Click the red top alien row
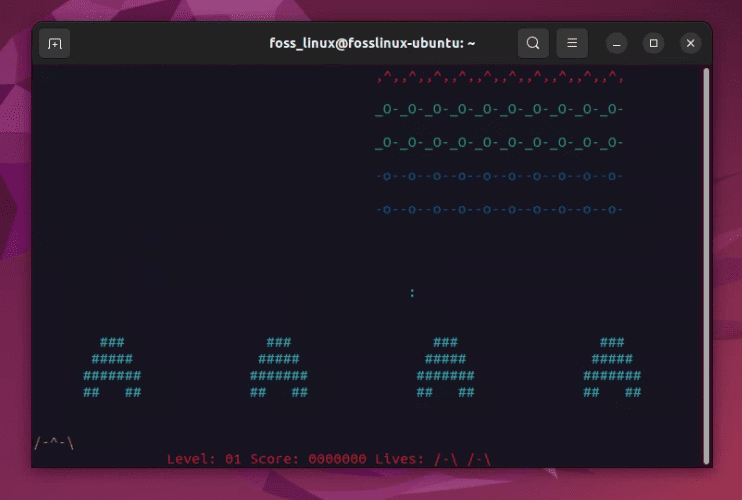 click(x=500, y=76)
